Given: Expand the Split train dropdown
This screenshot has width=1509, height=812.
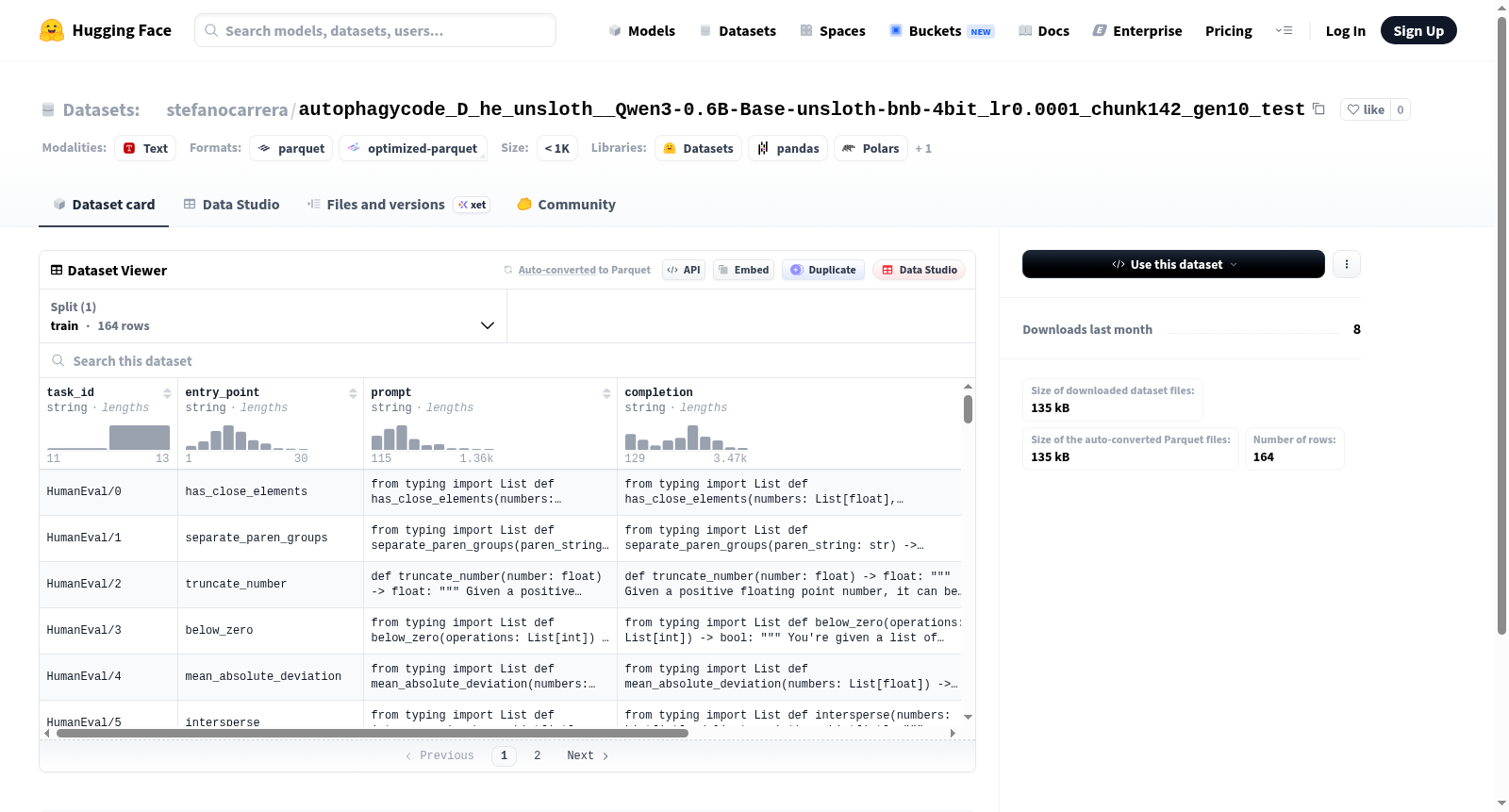Looking at the screenshot, I should pyautogui.click(x=273, y=316).
